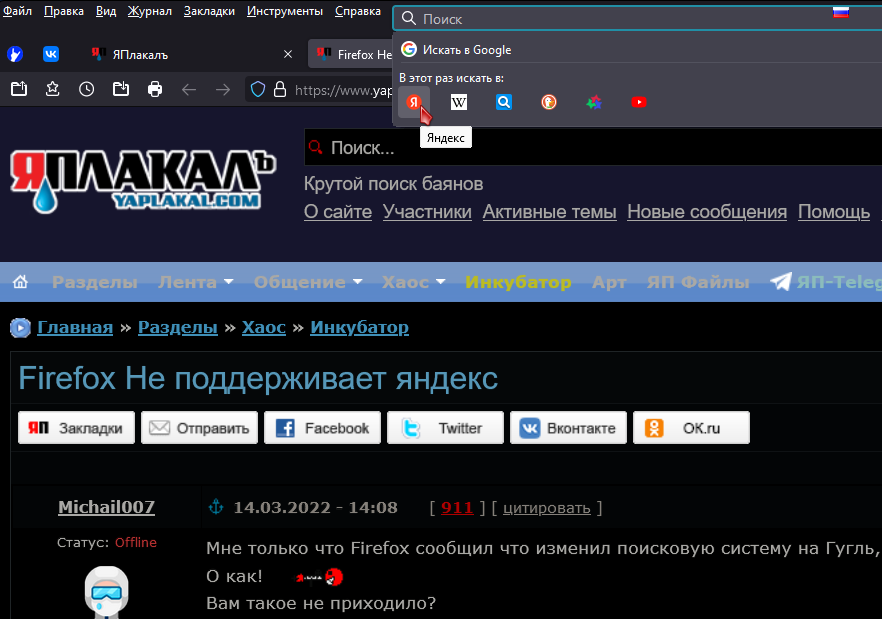Click the Google icon in search suggestions
Screen dimensions: 882x619
pyautogui.click(x=409, y=50)
